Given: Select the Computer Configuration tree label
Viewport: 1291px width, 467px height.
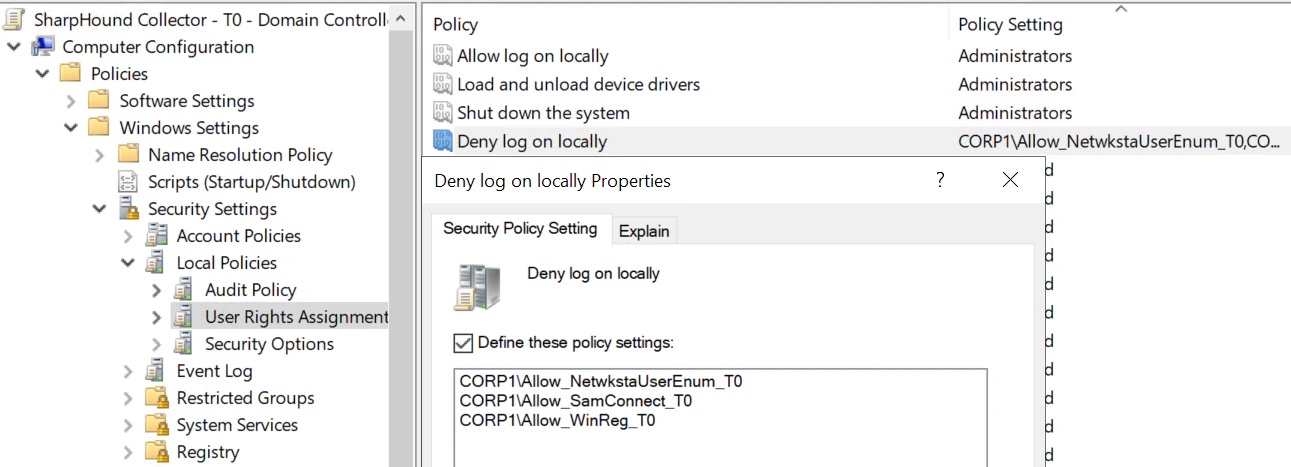Looking at the screenshot, I should pyautogui.click(x=158, y=47).
